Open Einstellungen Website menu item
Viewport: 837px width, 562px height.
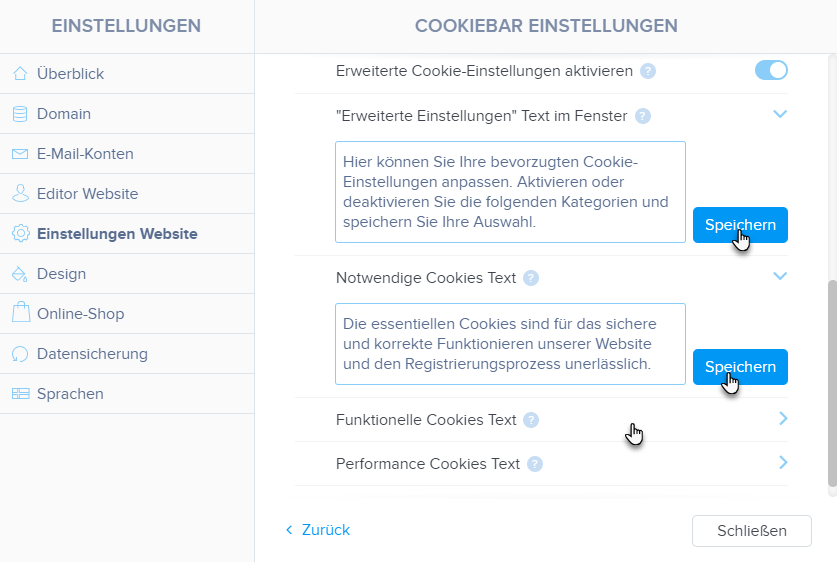(117, 234)
